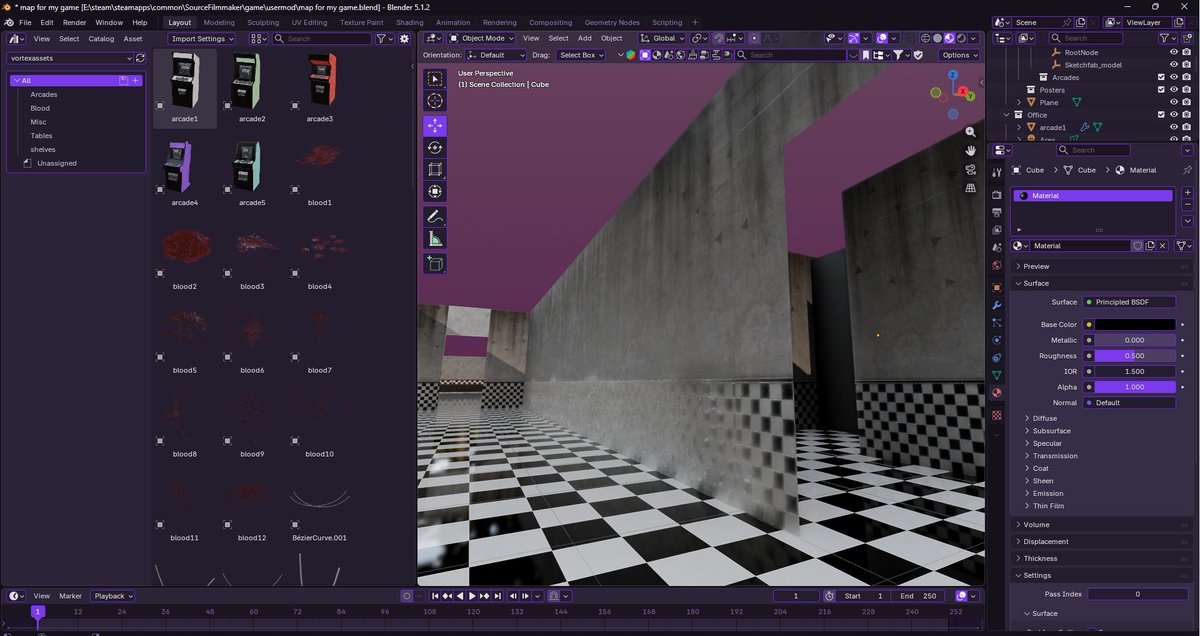This screenshot has width=1200, height=636.
Task: Disable arcade1 in renders camera icon
Action: click(x=1187, y=127)
